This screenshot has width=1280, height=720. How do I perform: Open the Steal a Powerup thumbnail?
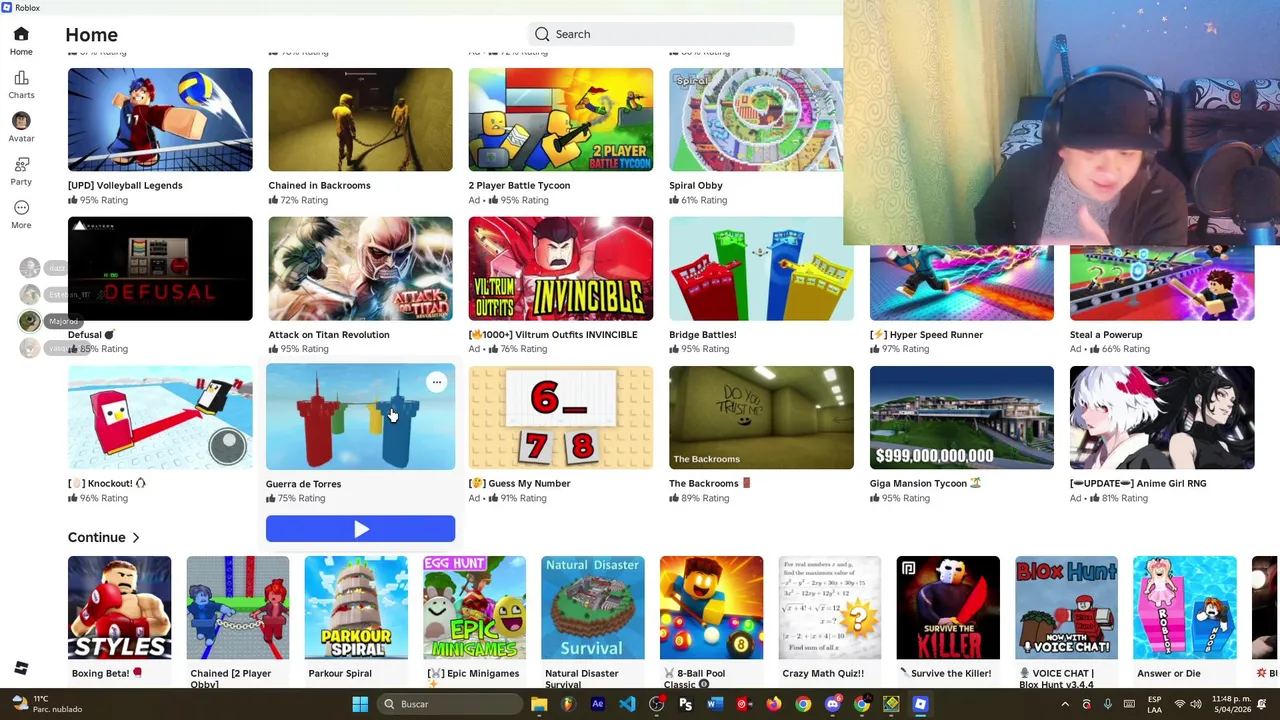pos(1162,283)
